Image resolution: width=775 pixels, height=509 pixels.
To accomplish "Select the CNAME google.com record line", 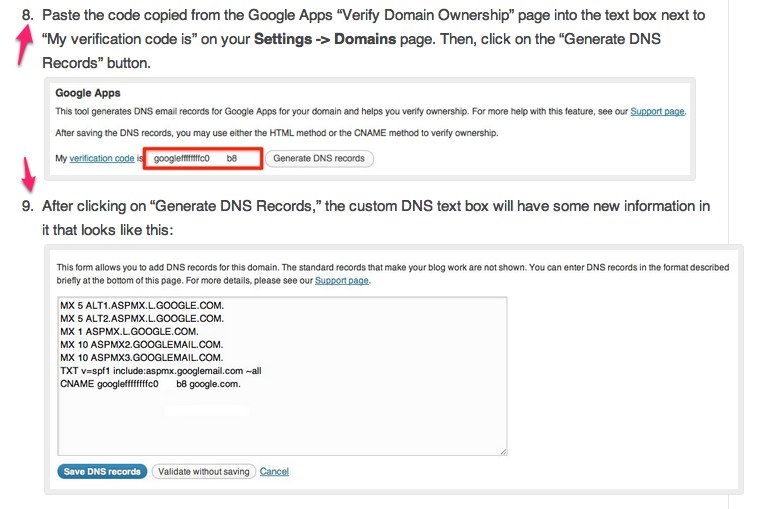I will pos(150,384).
